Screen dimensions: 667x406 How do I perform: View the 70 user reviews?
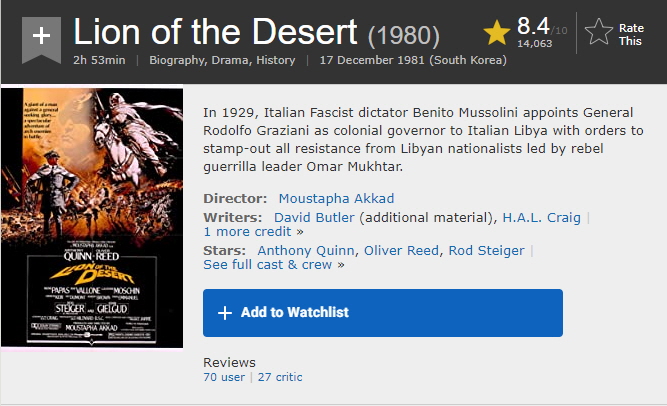coord(224,377)
